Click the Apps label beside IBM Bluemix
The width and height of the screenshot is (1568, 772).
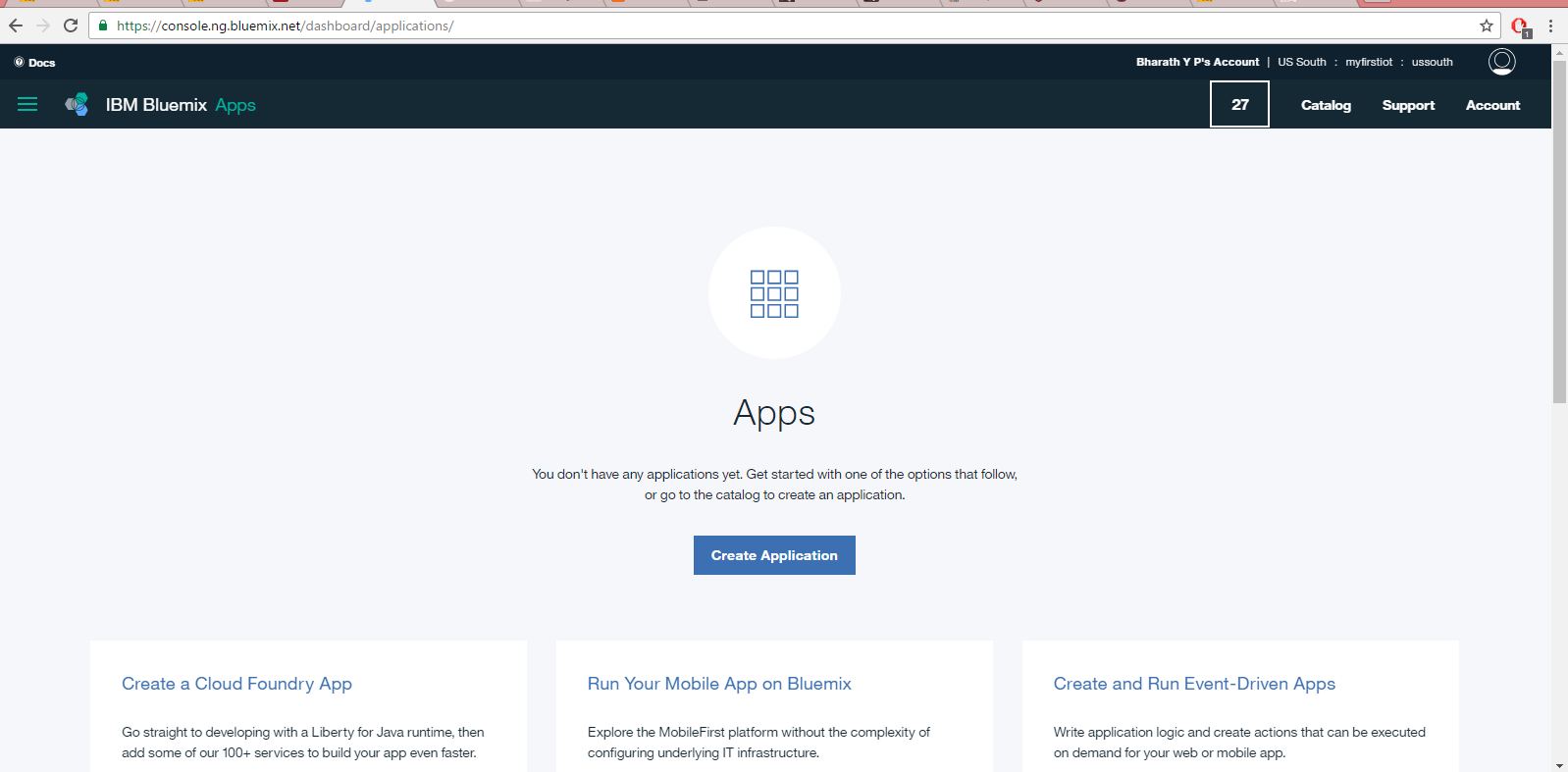click(x=235, y=106)
